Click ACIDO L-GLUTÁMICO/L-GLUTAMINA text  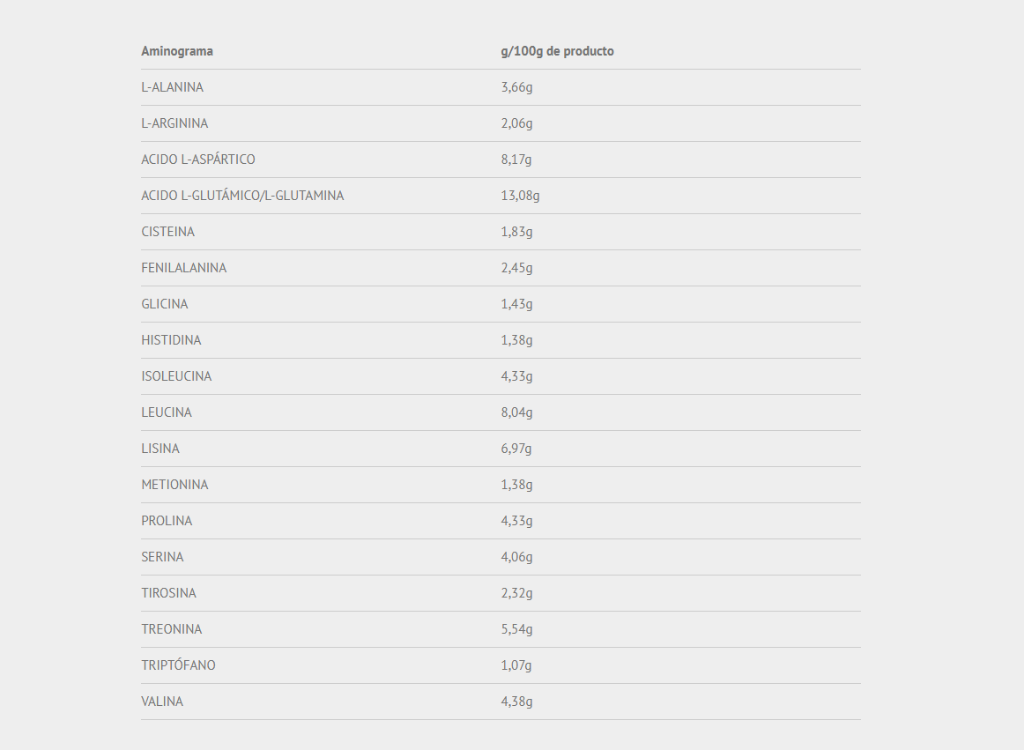(242, 195)
